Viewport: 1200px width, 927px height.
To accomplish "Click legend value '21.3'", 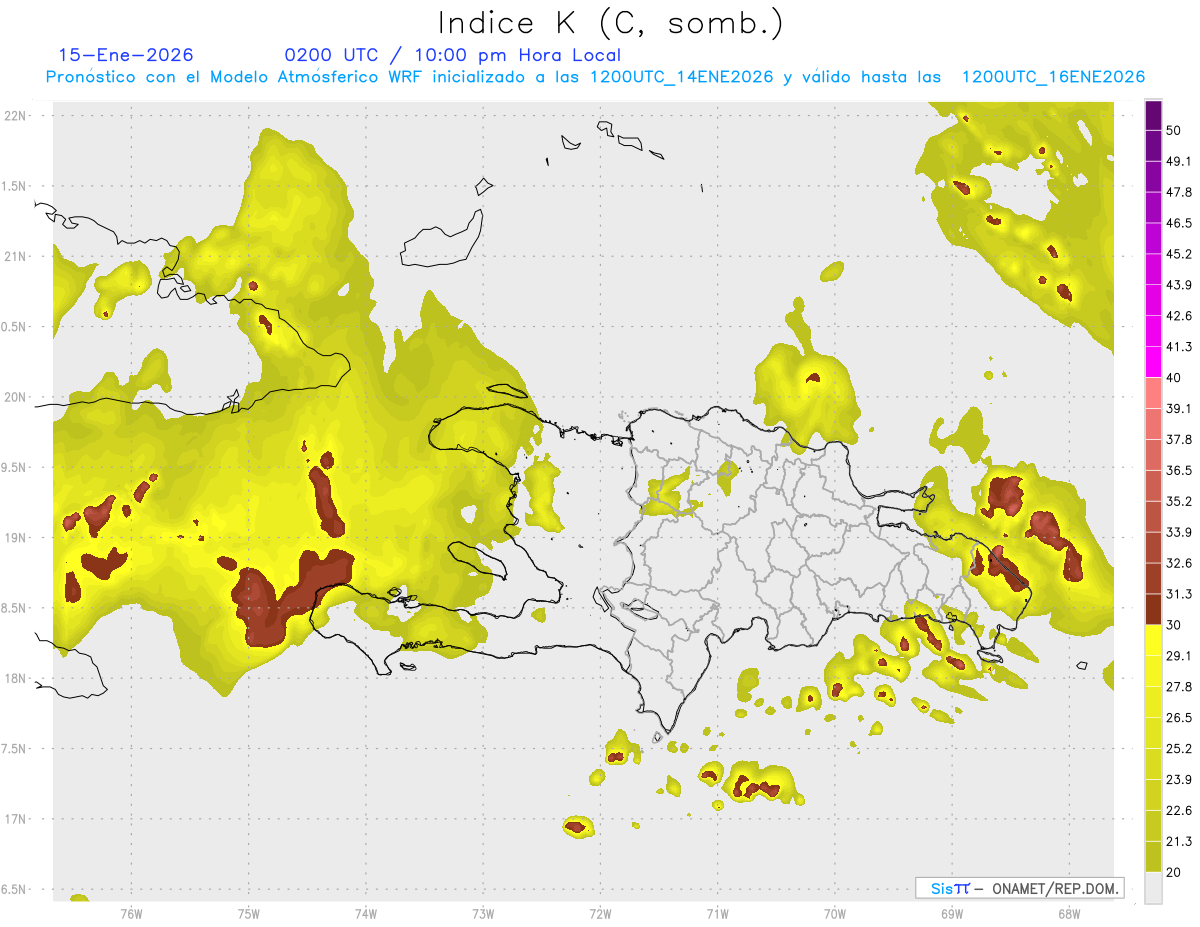I will [1179, 842].
